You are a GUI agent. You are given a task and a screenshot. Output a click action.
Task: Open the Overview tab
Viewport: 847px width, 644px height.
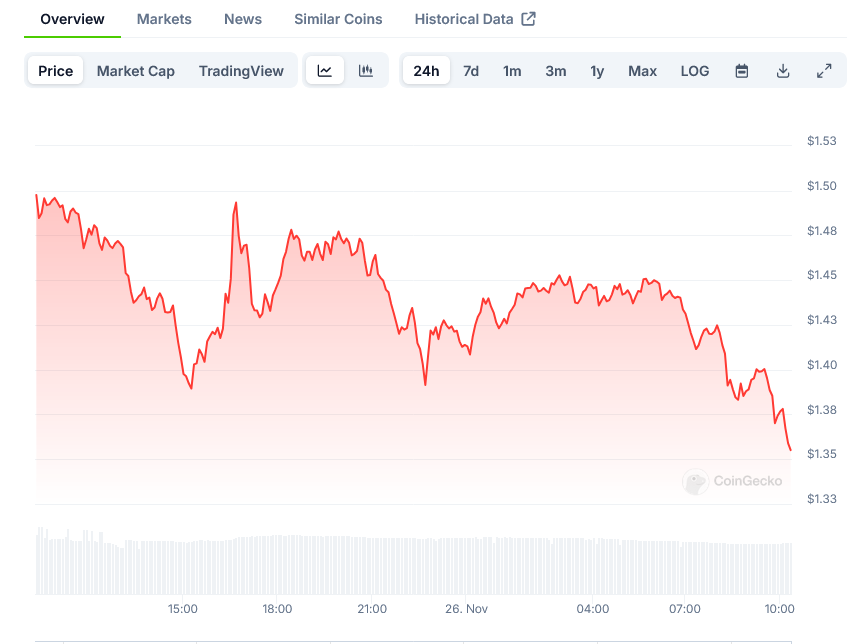pos(72,19)
